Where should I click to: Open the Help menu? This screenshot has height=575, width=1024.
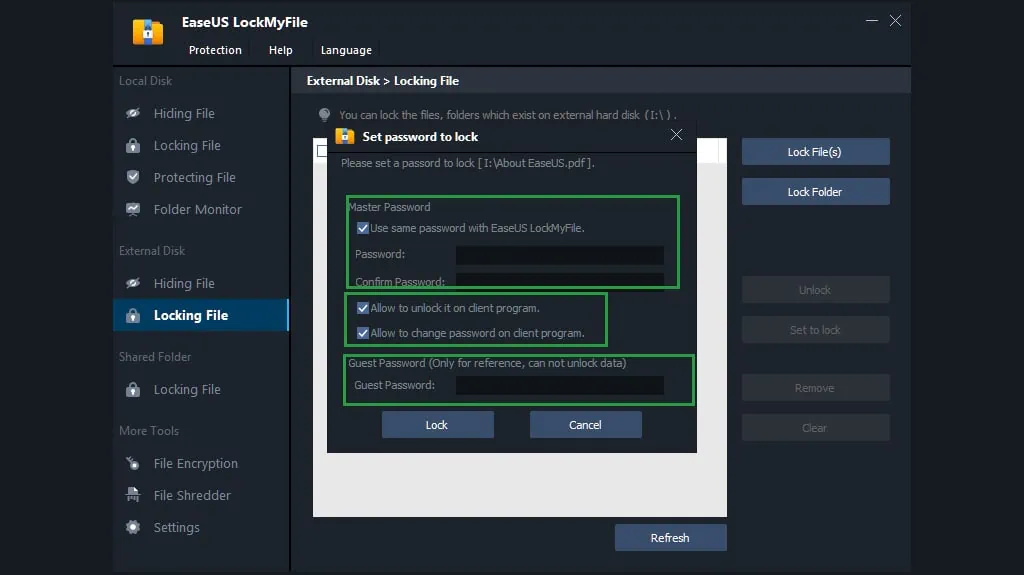tap(281, 50)
